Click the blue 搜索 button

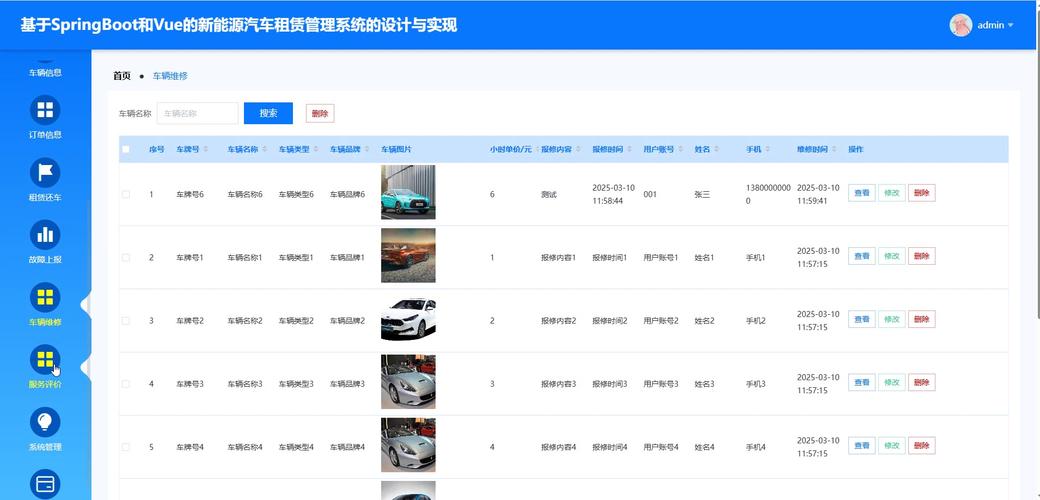[x=268, y=113]
